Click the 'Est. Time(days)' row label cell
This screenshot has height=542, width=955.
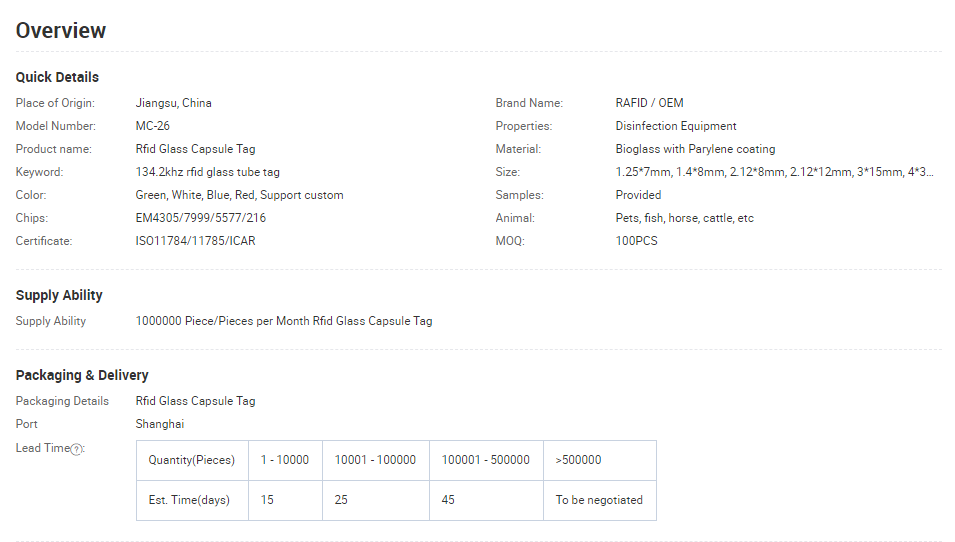(x=192, y=500)
